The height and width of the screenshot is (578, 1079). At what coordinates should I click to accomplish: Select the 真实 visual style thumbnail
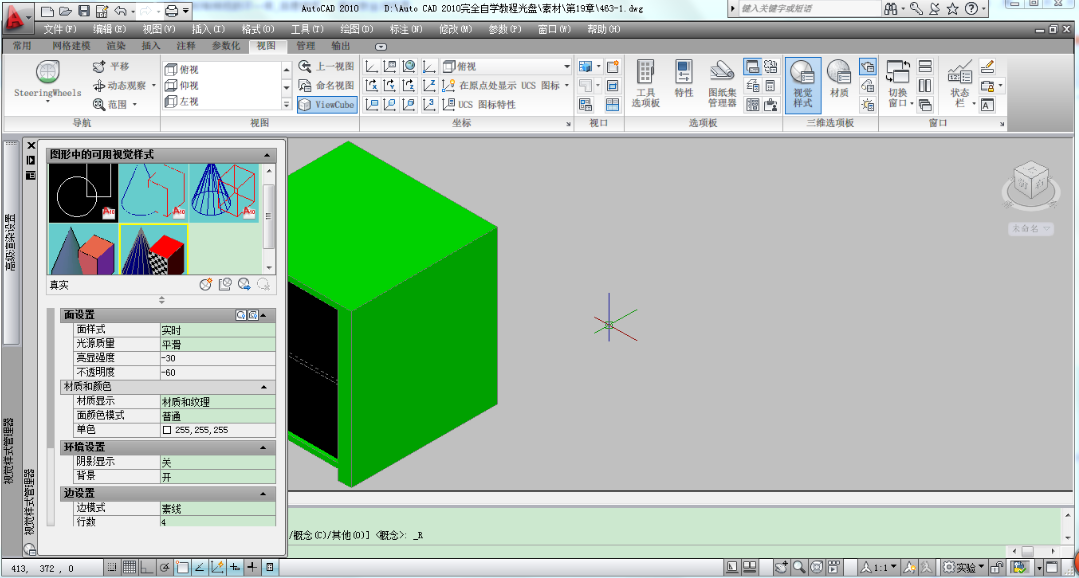(x=153, y=248)
